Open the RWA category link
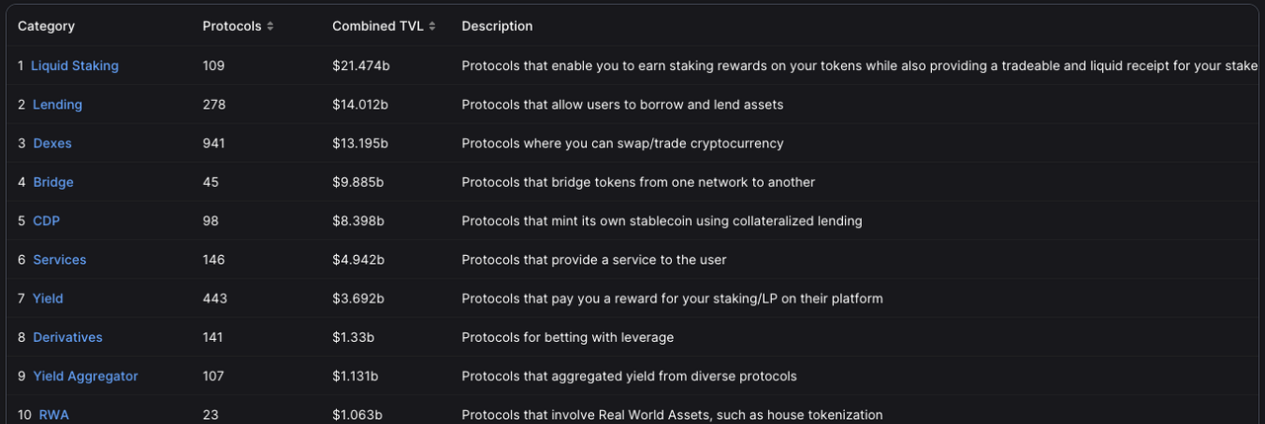This screenshot has height=424, width=1265. tap(54, 414)
